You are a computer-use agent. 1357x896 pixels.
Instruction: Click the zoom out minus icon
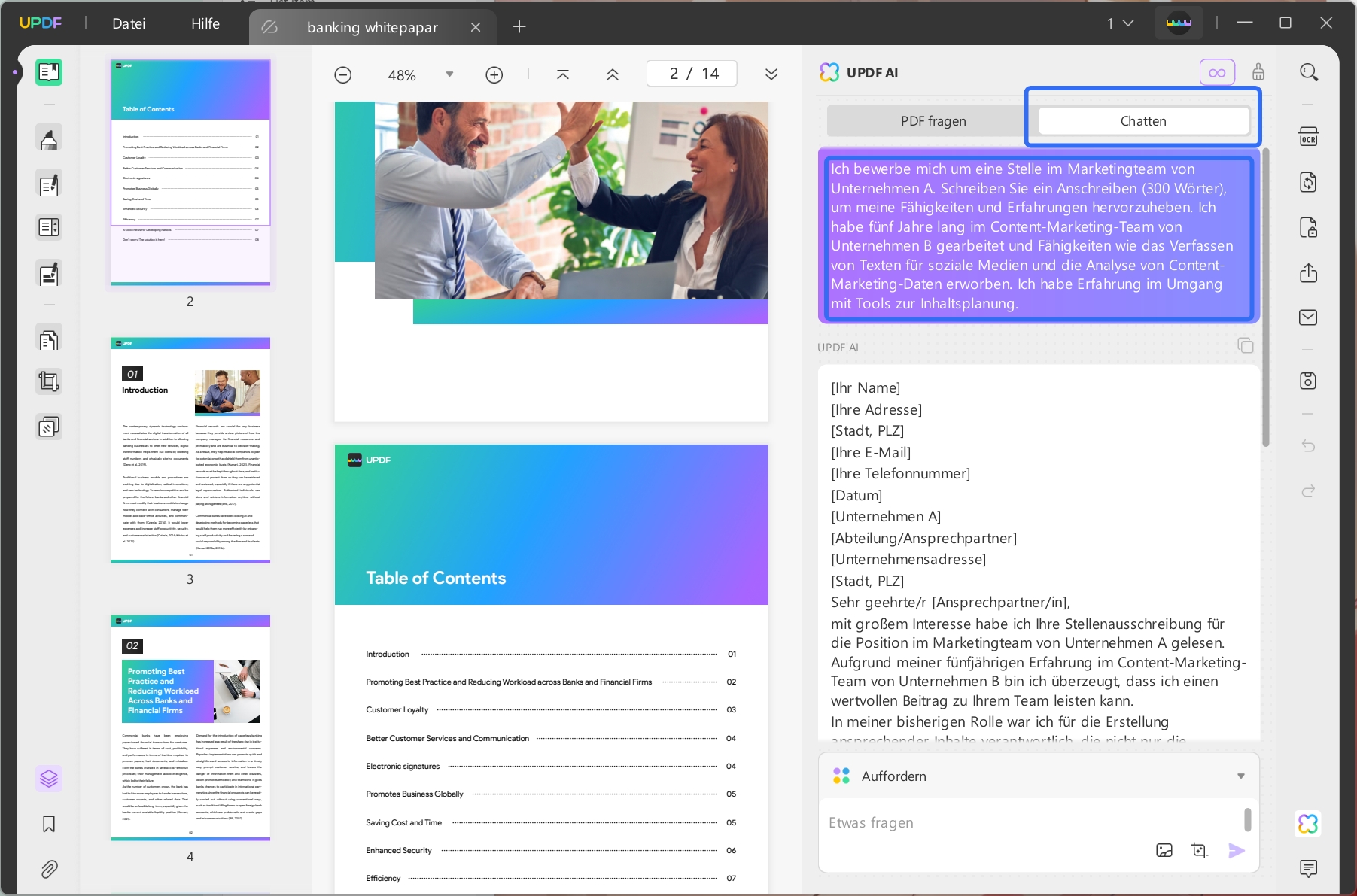pos(343,75)
